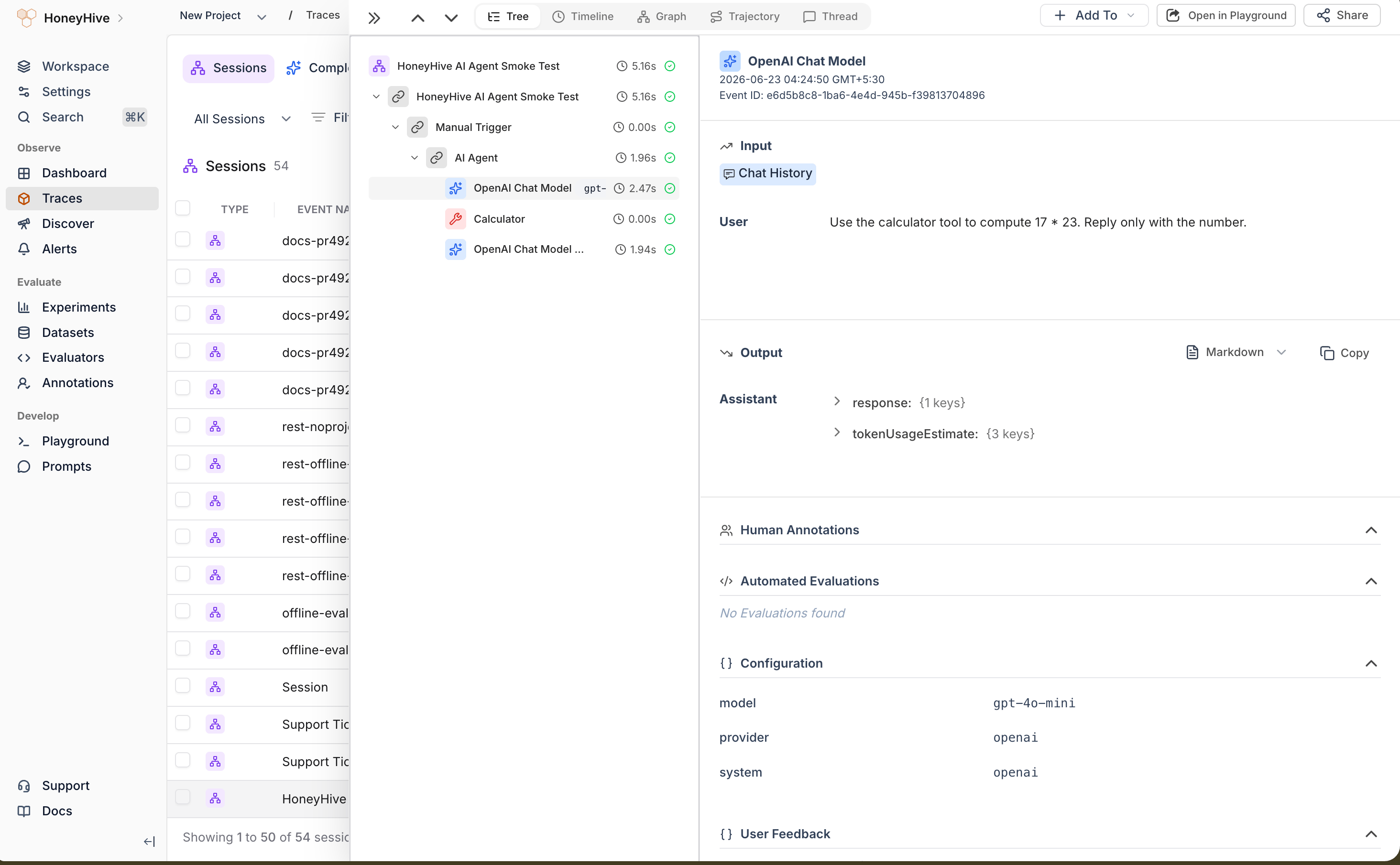The image size is (1400, 865).
Task: Click the Evaluators code icon
Action: pyautogui.click(x=24, y=357)
